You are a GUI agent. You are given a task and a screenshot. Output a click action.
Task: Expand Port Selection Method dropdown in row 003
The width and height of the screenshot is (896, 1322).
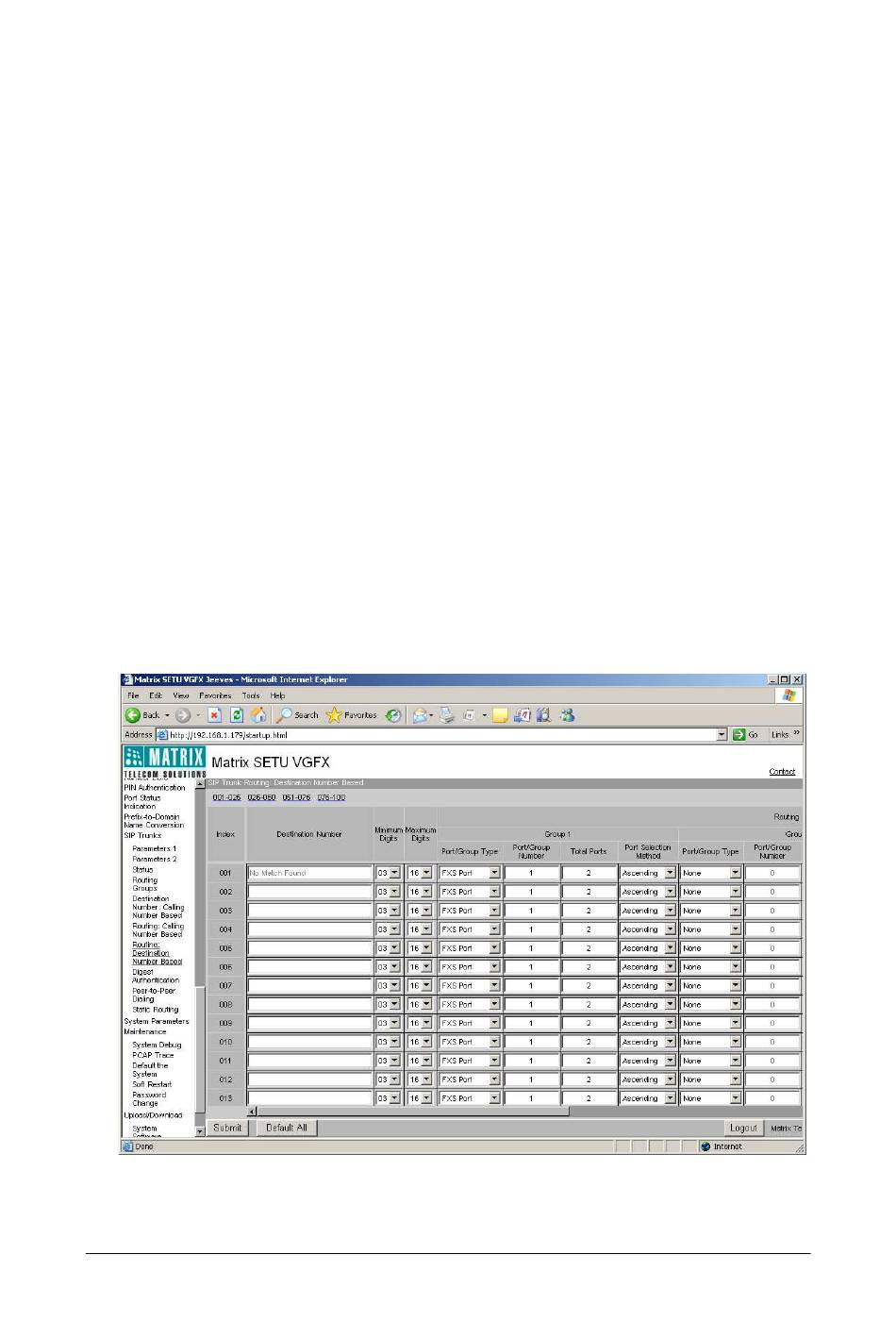click(670, 911)
